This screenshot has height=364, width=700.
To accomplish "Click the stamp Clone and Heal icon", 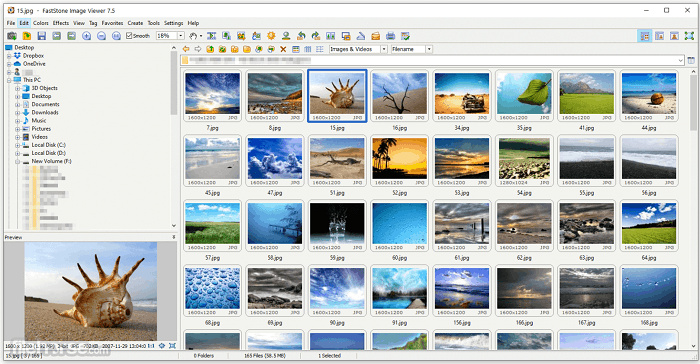I will [x=286, y=36].
